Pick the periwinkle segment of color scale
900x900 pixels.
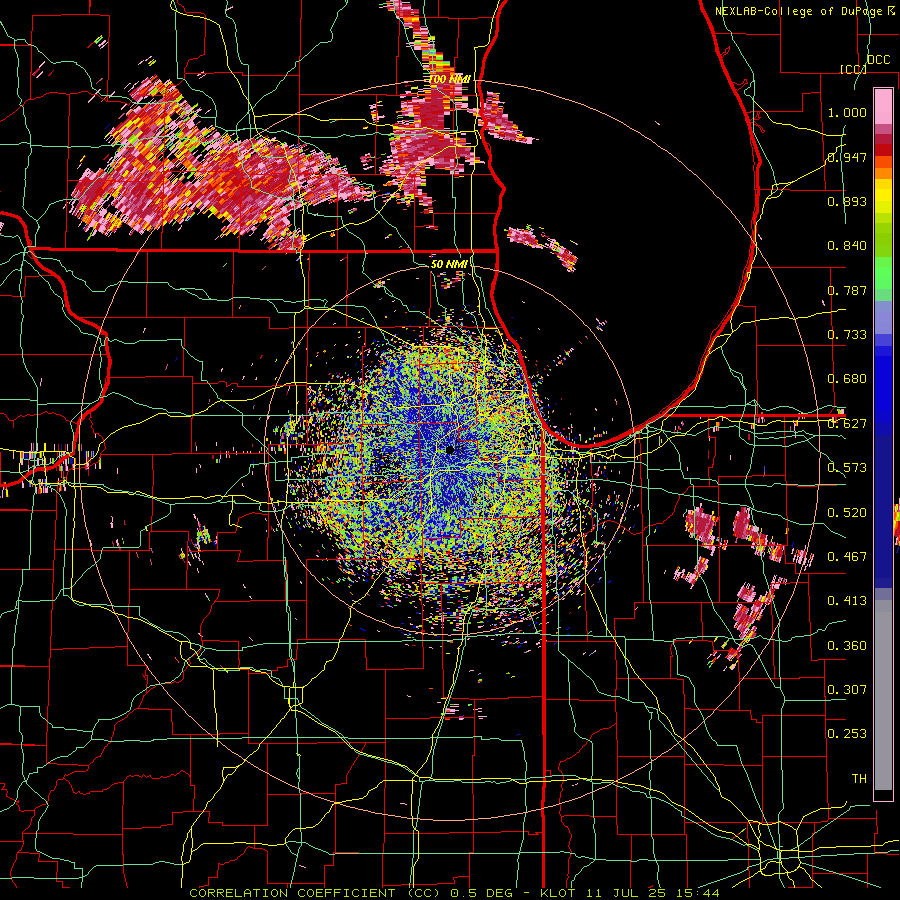[883, 317]
